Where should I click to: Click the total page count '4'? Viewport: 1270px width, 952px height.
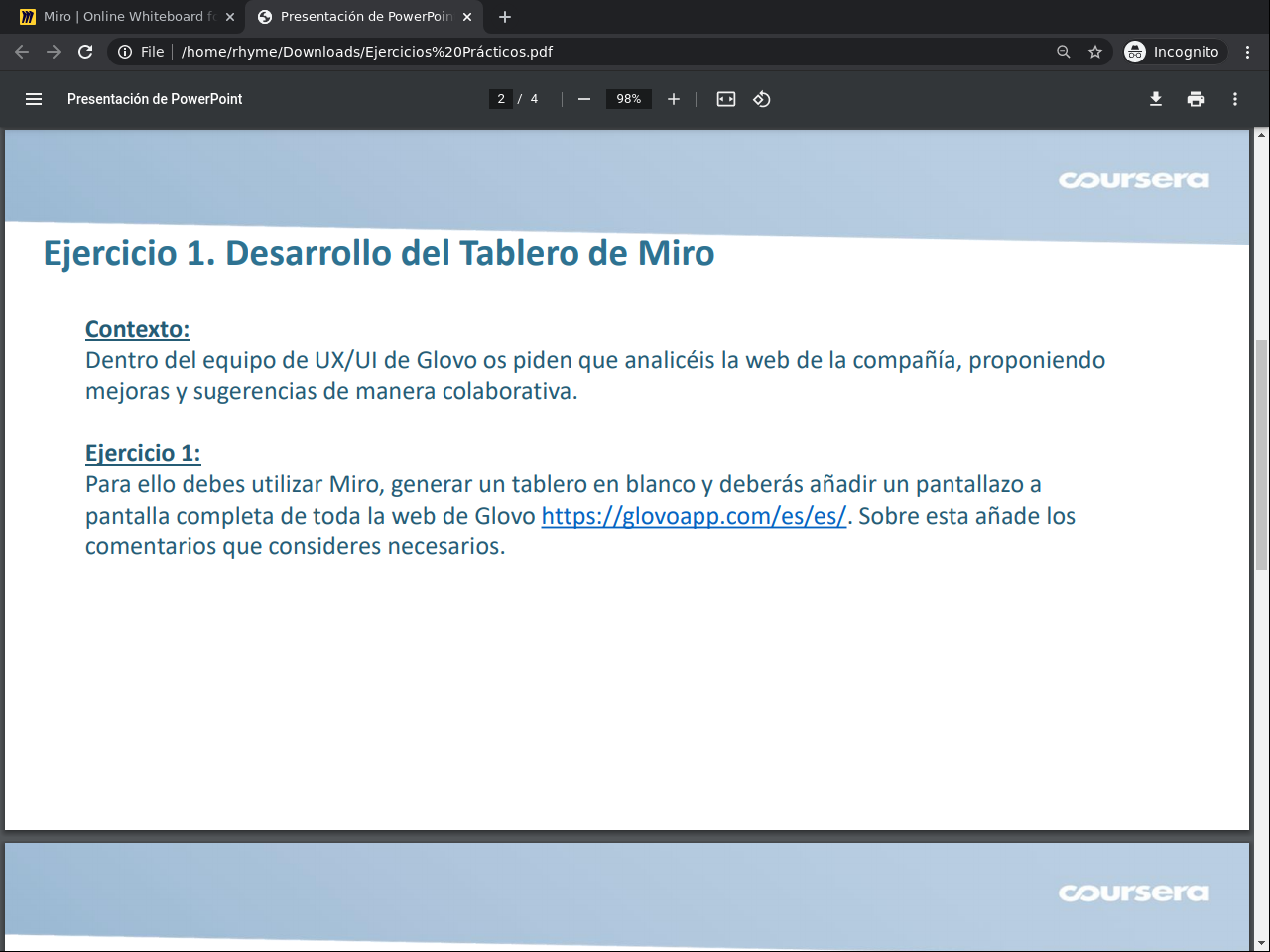534,99
